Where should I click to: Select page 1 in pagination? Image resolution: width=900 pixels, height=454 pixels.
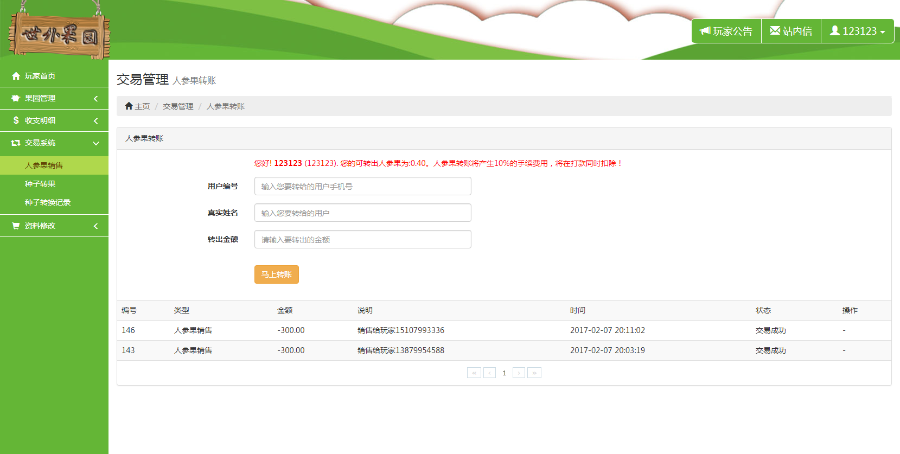click(x=504, y=373)
